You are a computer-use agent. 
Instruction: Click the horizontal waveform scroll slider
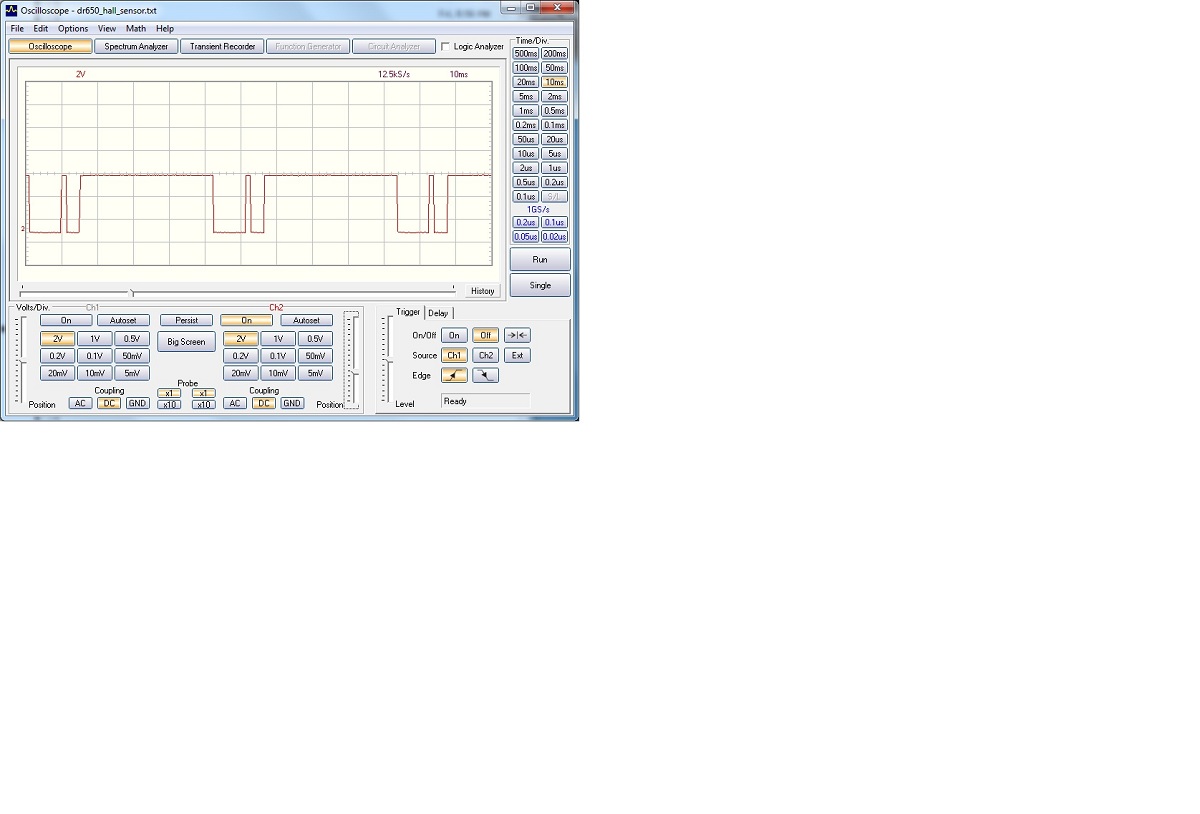pyautogui.click(x=132, y=293)
